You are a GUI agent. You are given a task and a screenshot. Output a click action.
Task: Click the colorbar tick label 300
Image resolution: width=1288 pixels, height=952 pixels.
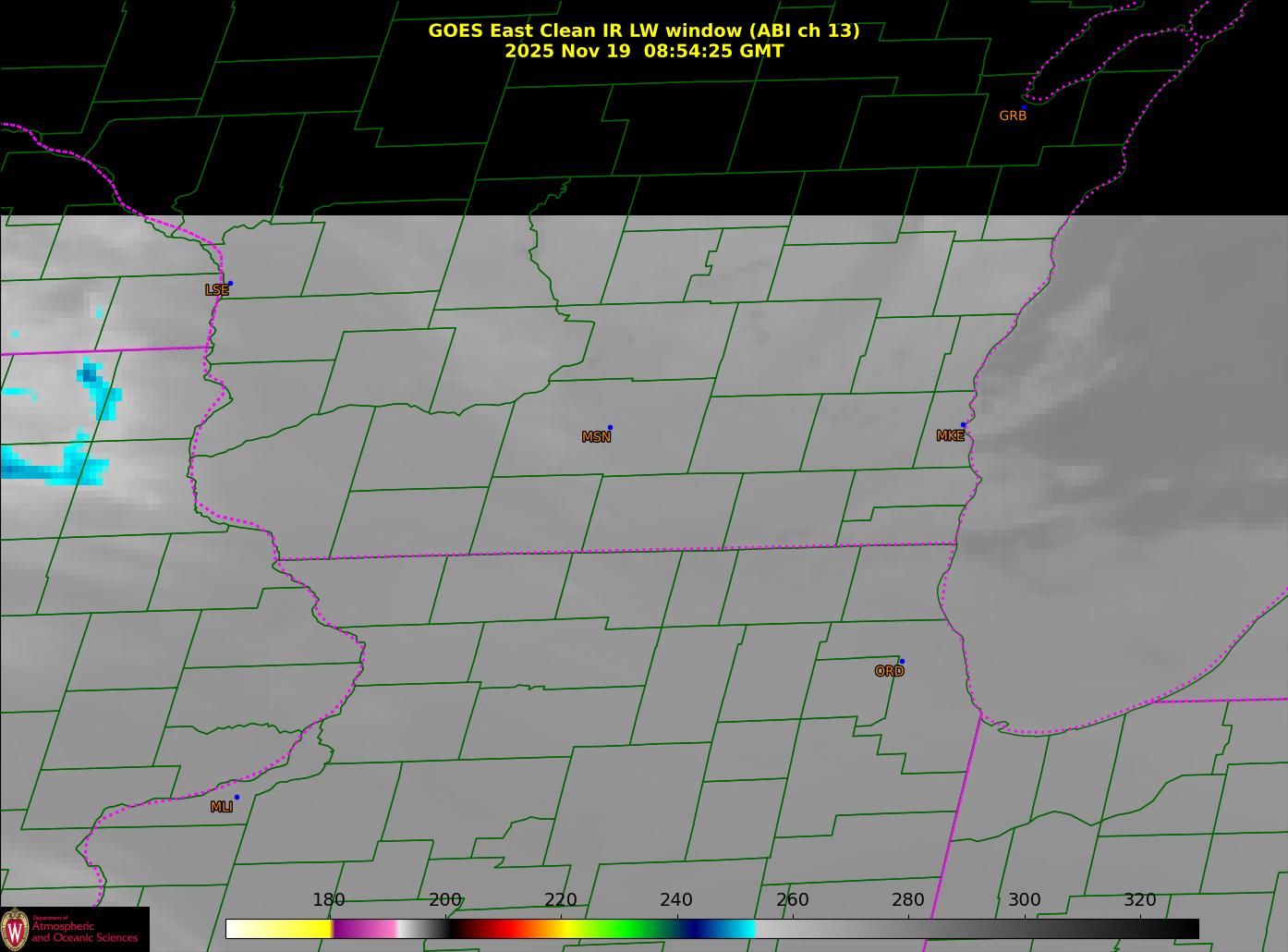pyautogui.click(x=1025, y=900)
